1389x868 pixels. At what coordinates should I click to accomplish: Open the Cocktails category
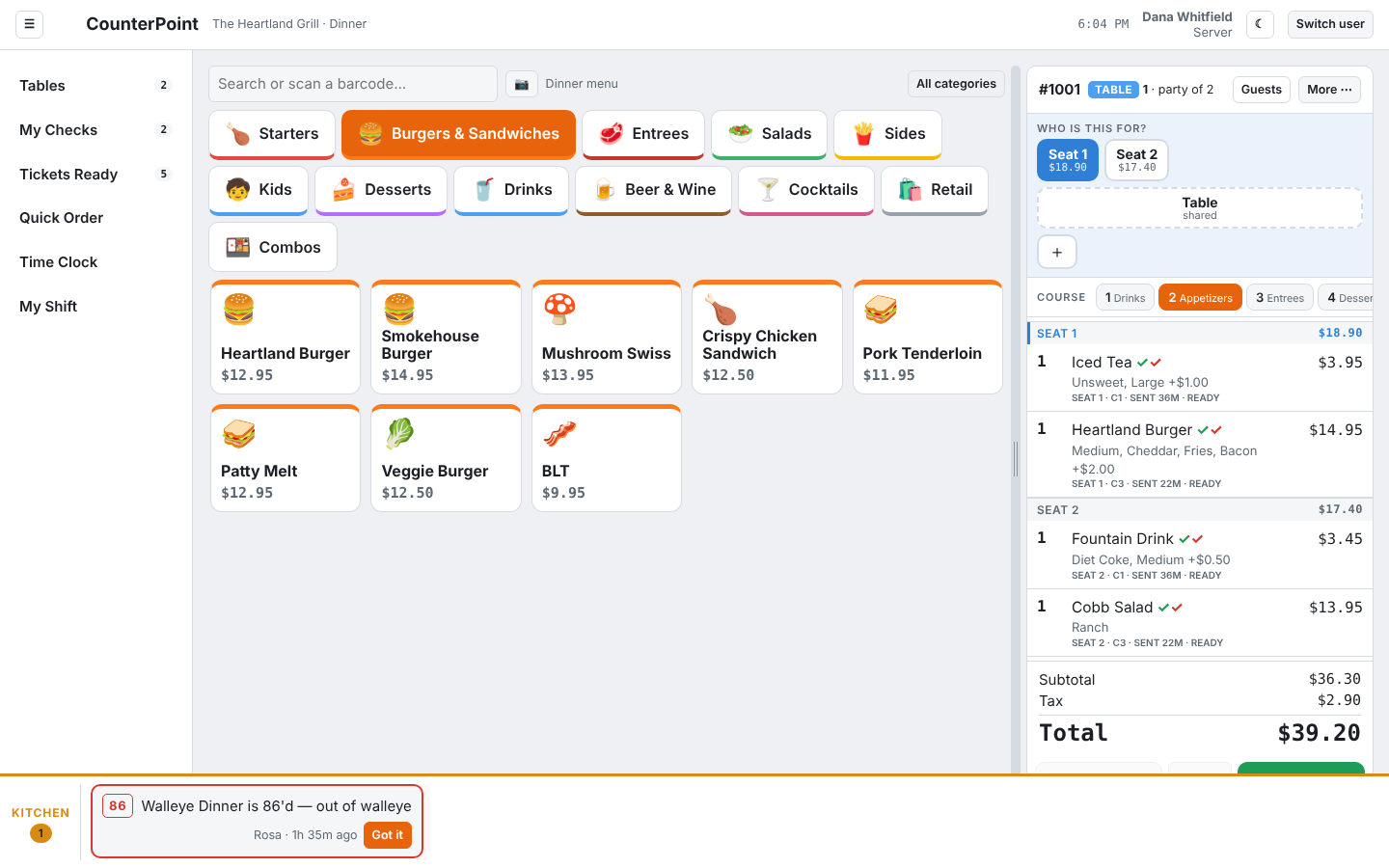coord(806,190)
